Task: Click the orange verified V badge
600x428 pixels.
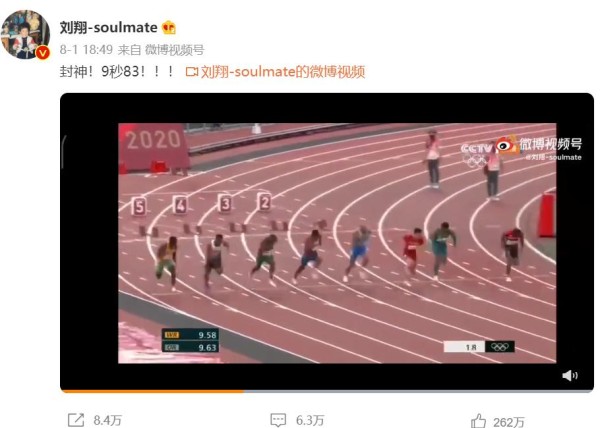Action: (43, 52)
